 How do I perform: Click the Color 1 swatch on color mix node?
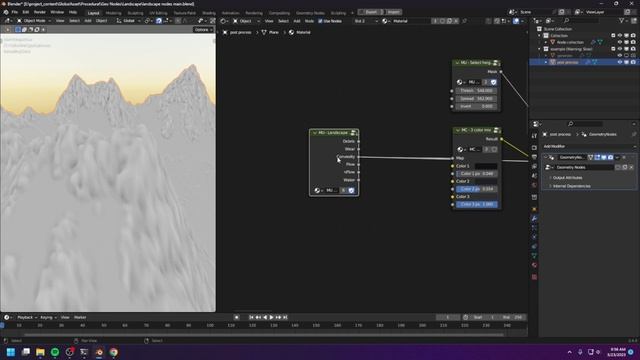[486, 166]
